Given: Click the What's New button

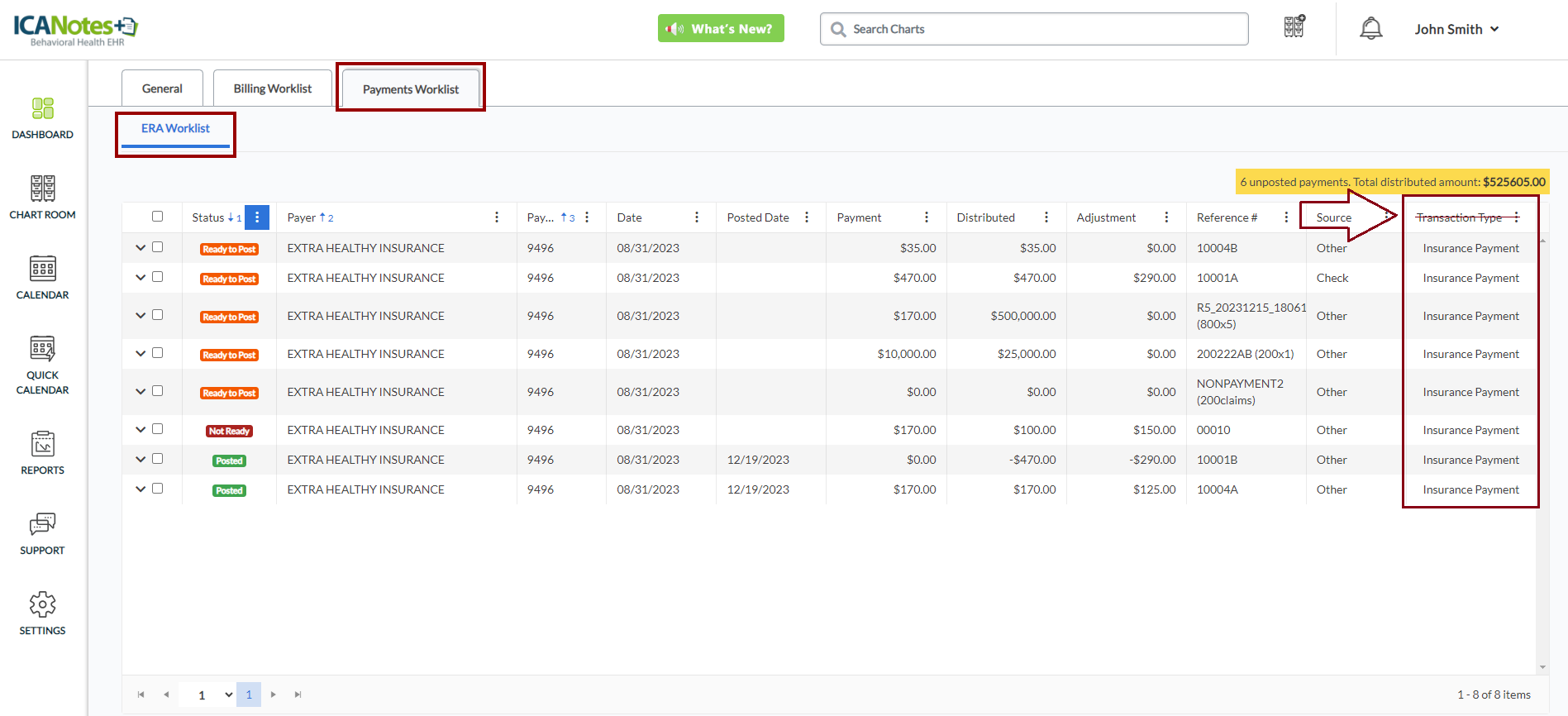Looking at the screenshot, I should 721,29.
